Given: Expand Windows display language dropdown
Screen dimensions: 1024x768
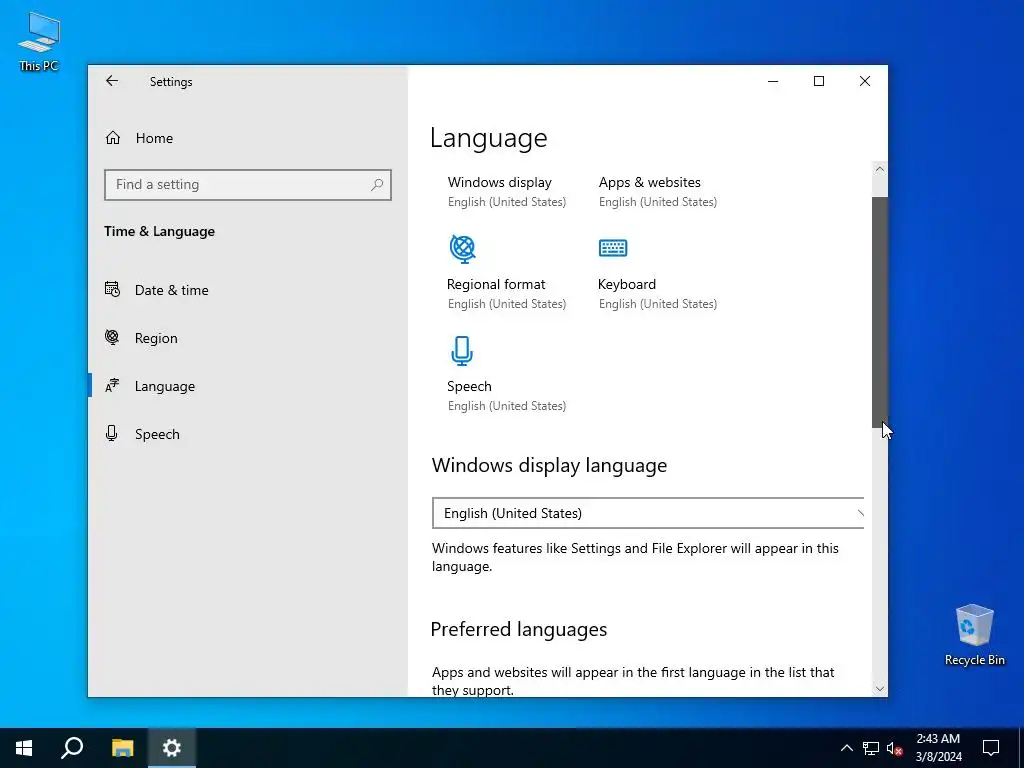Looking at the screenshot, I should (648, 513).
